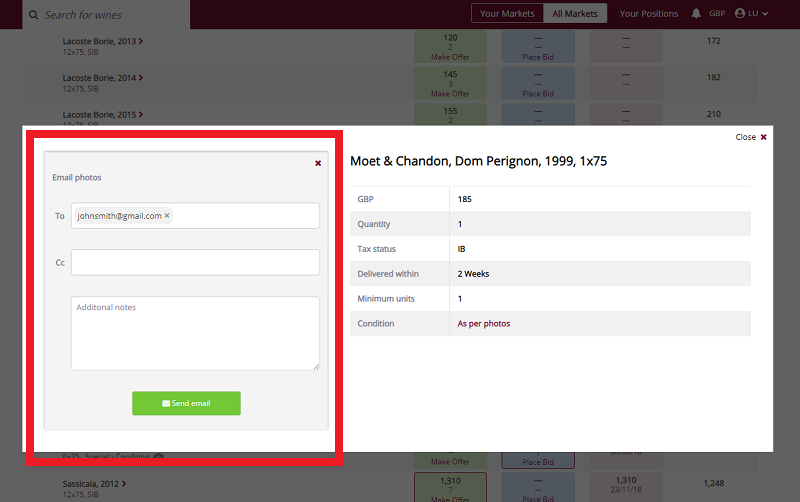The width and height of the screenshot is (800, 502).
Task: Click the Send email button
Action: coord(186,403)
